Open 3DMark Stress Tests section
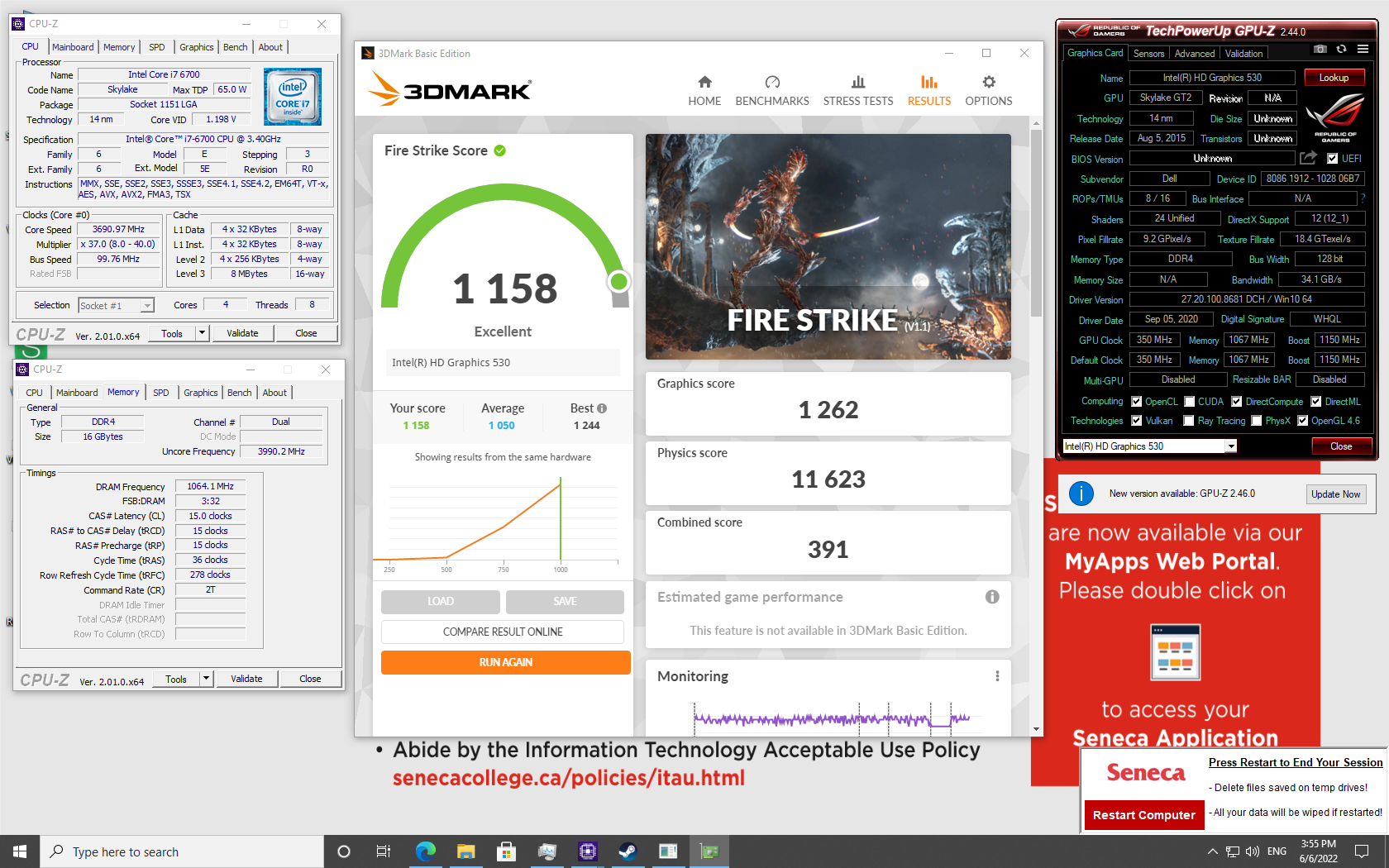 point(858,91)
